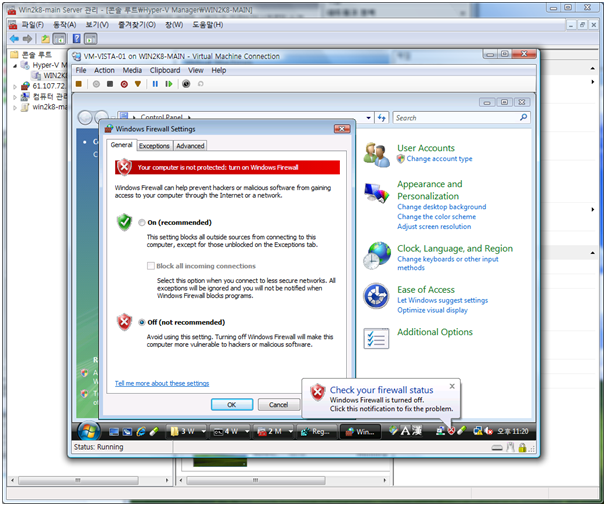
Task: Expand the win2k8-main tree node
Action: click(x=15, y=107)
